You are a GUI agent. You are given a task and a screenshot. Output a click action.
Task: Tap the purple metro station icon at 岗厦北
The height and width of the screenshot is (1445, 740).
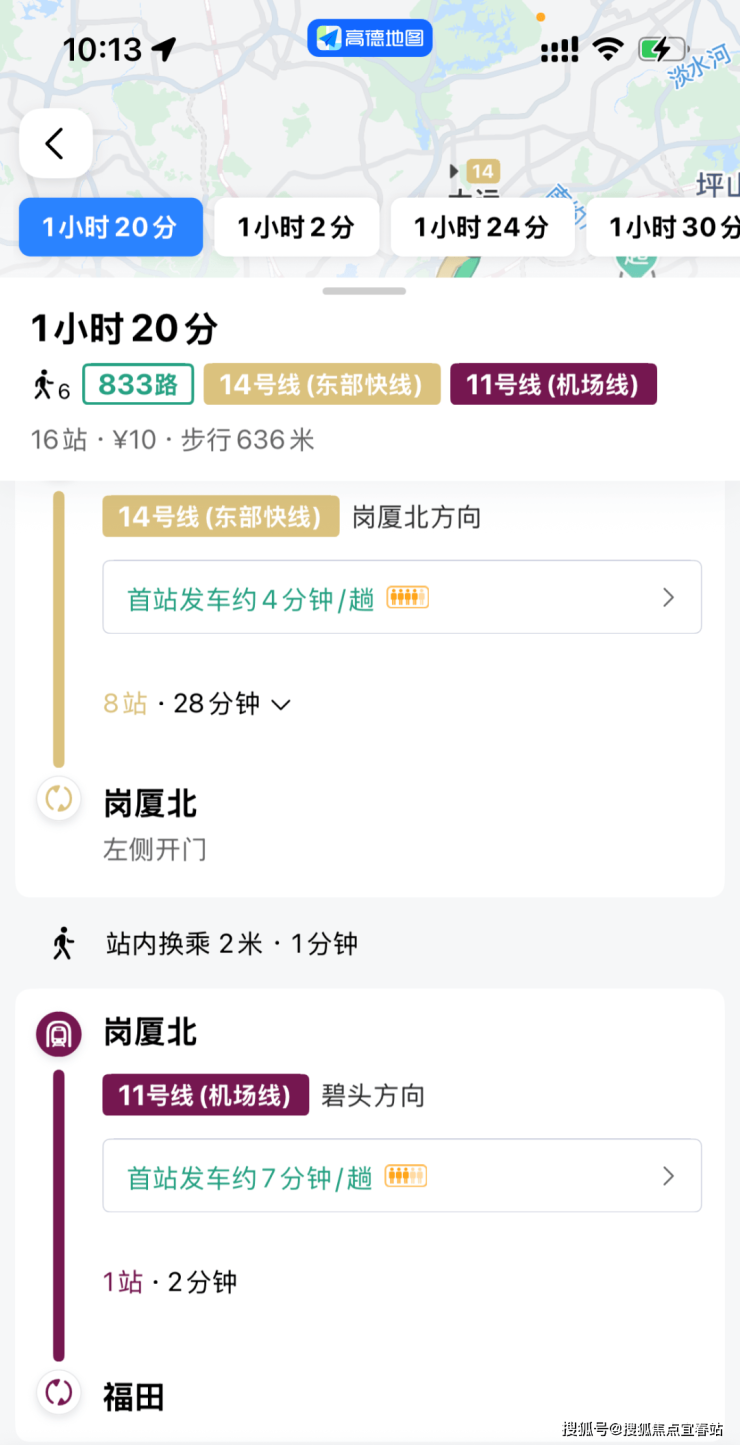58,1033
